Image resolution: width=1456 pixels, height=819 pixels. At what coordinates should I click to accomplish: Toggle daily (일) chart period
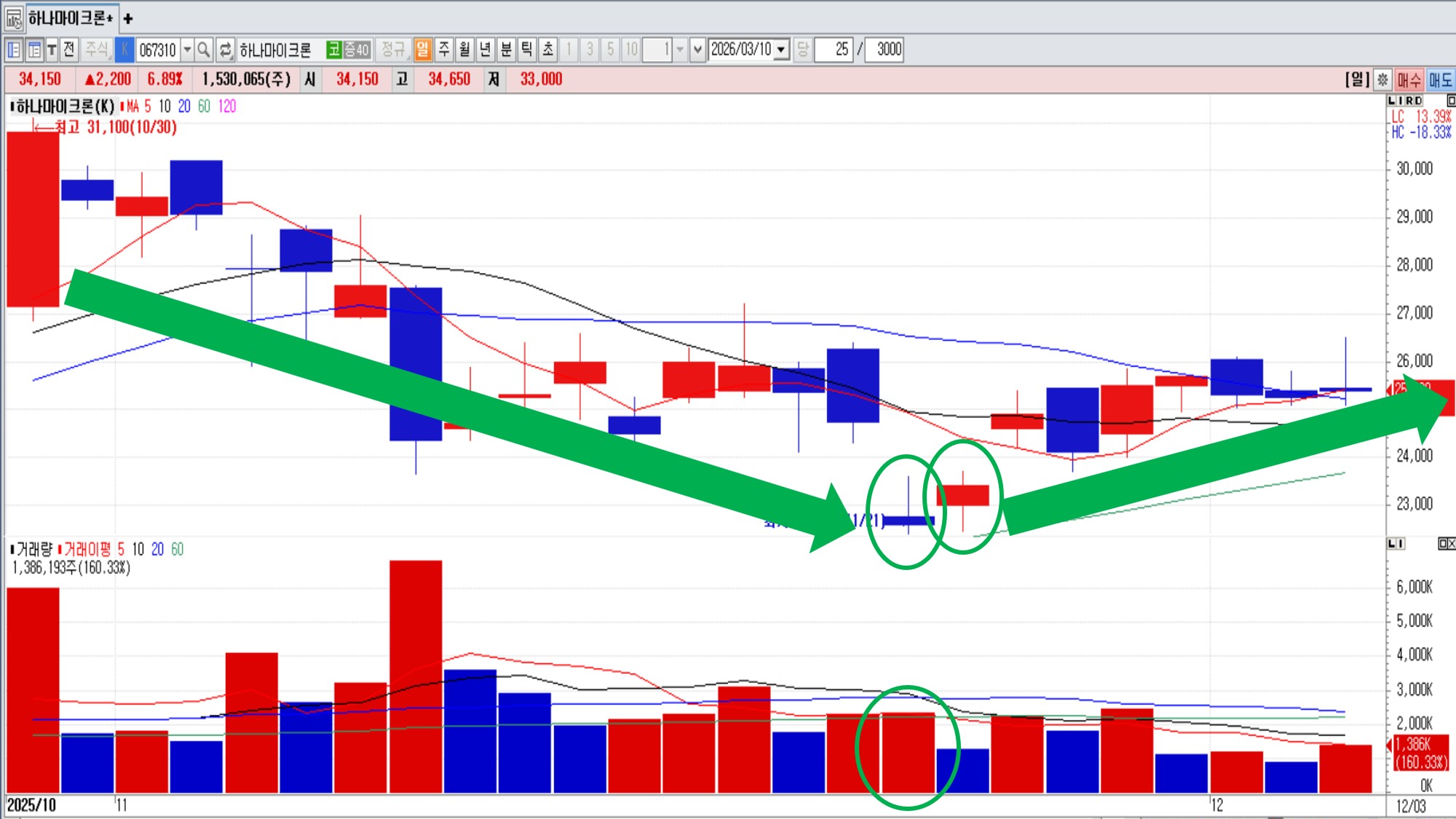(x=423, y=50)
